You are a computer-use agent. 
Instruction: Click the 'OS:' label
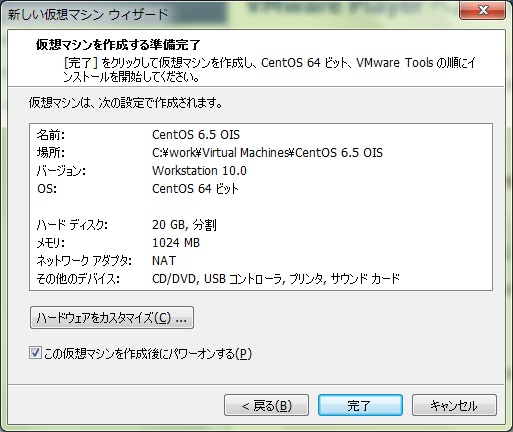47,189
